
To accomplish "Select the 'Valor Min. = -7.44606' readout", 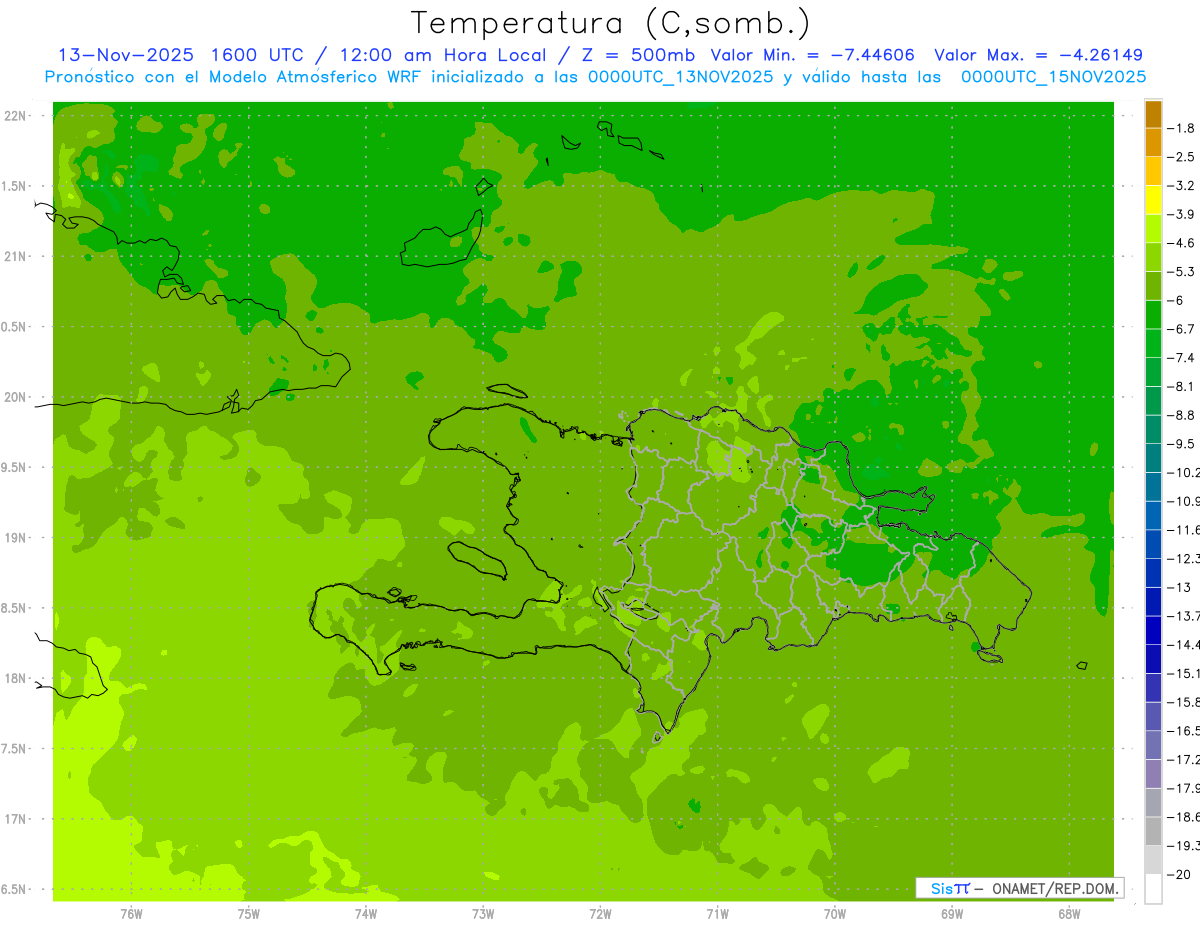I will pos(812,55).
